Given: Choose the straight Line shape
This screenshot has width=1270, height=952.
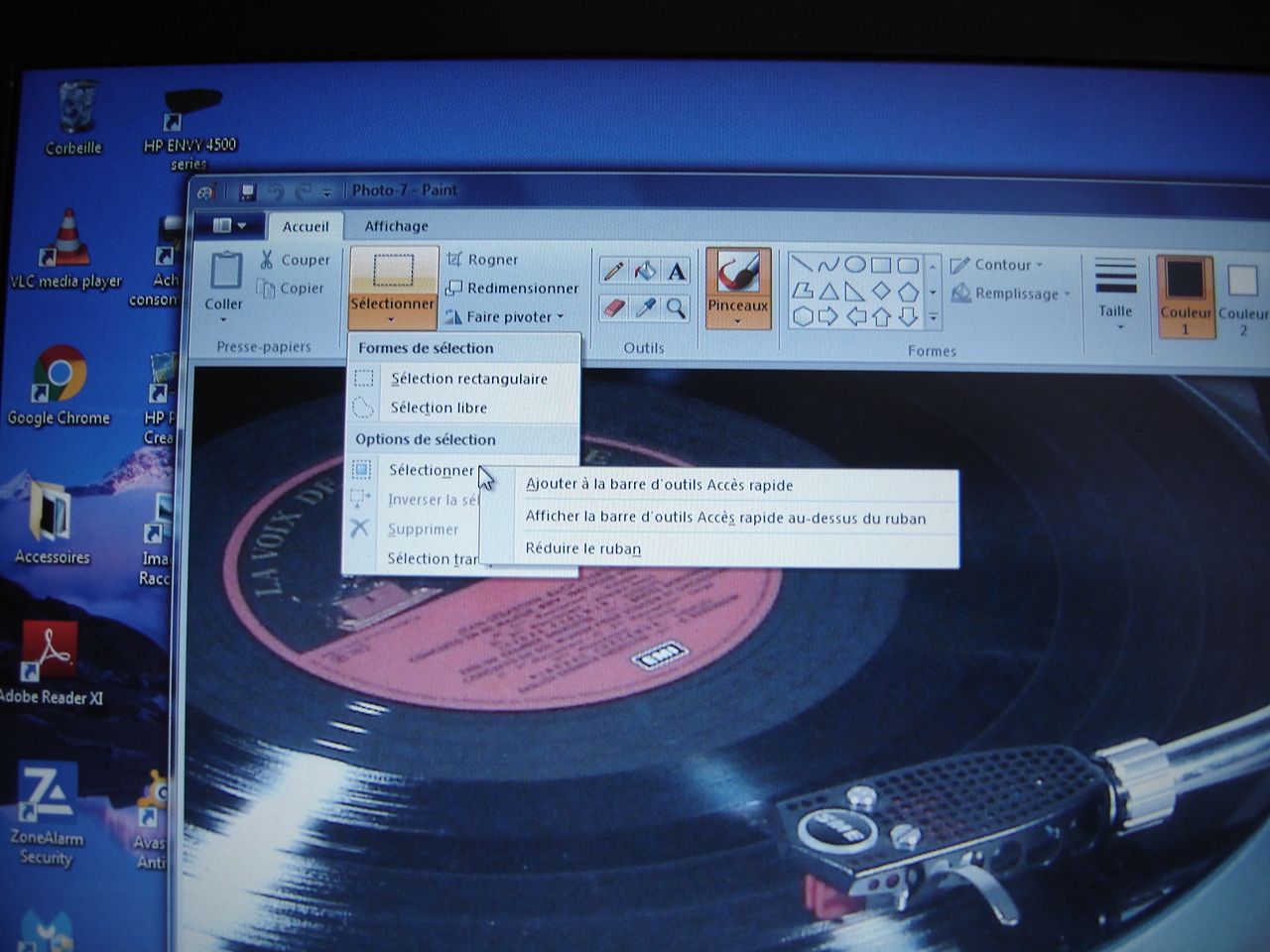Looking at the screenshot, I should (802, 265).
